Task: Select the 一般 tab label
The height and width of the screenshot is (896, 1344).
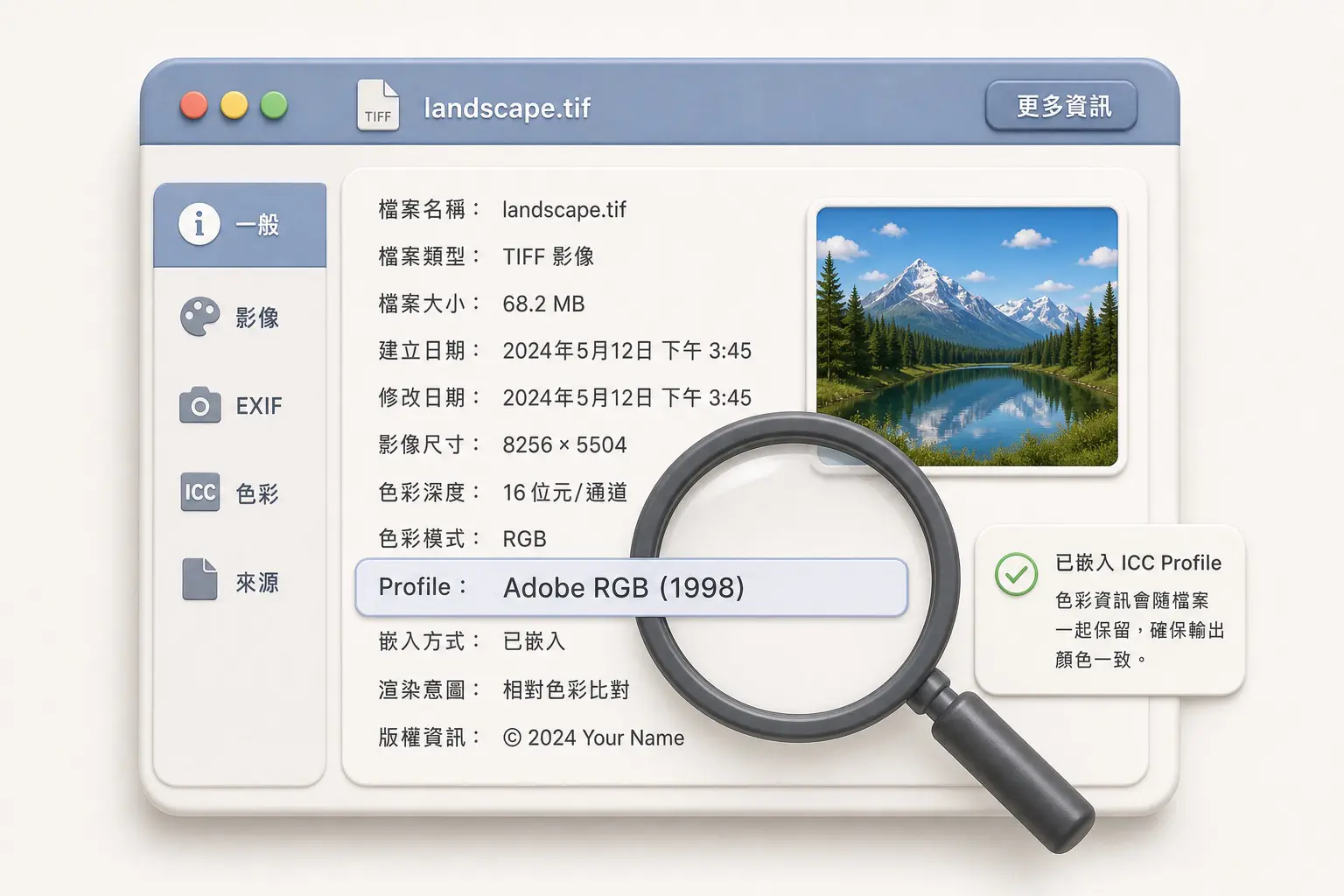Action: pyautogui.click(x=257, y=225)
